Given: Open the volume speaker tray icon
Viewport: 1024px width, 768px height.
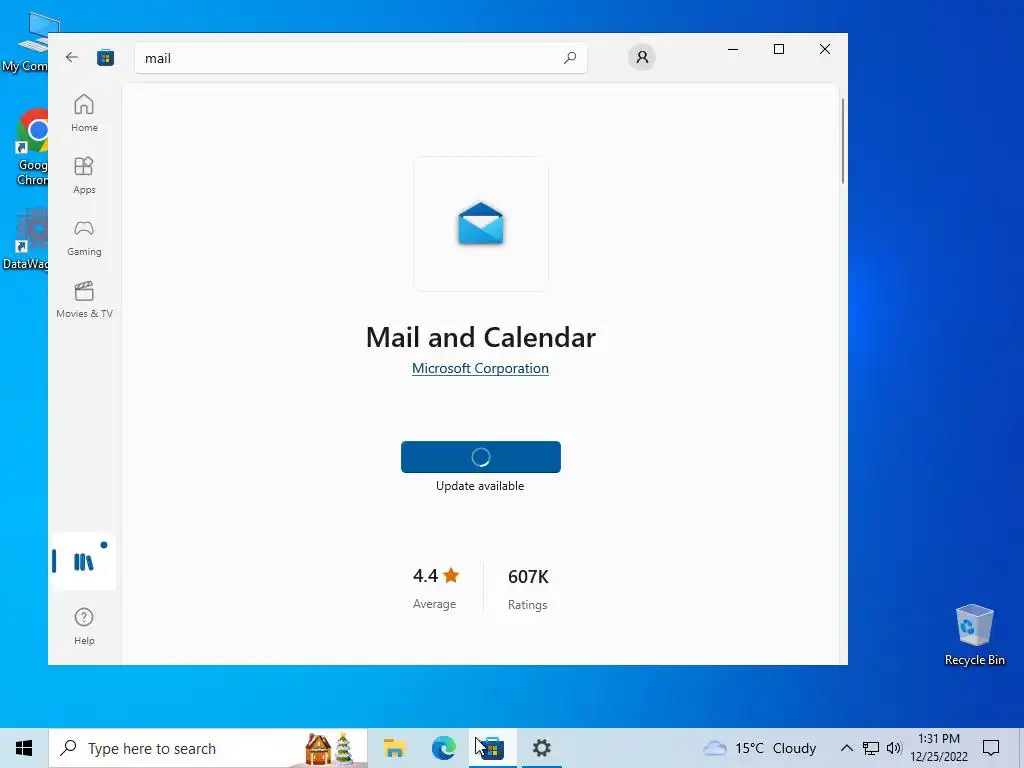Looking at the screenshot, I should click(x=894, y=748).
